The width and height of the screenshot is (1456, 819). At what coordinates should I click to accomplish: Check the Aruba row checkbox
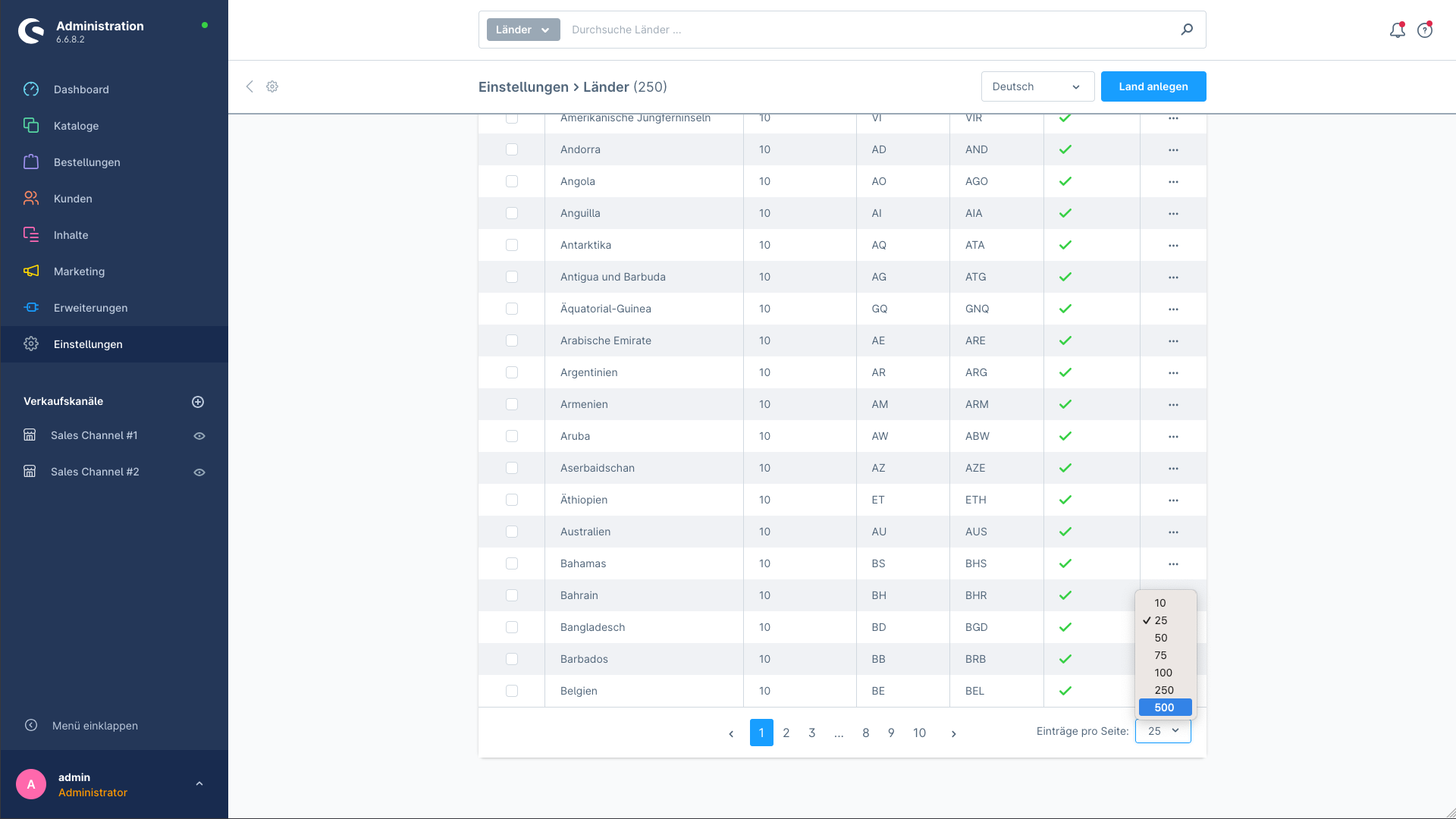tap(512, 437)
